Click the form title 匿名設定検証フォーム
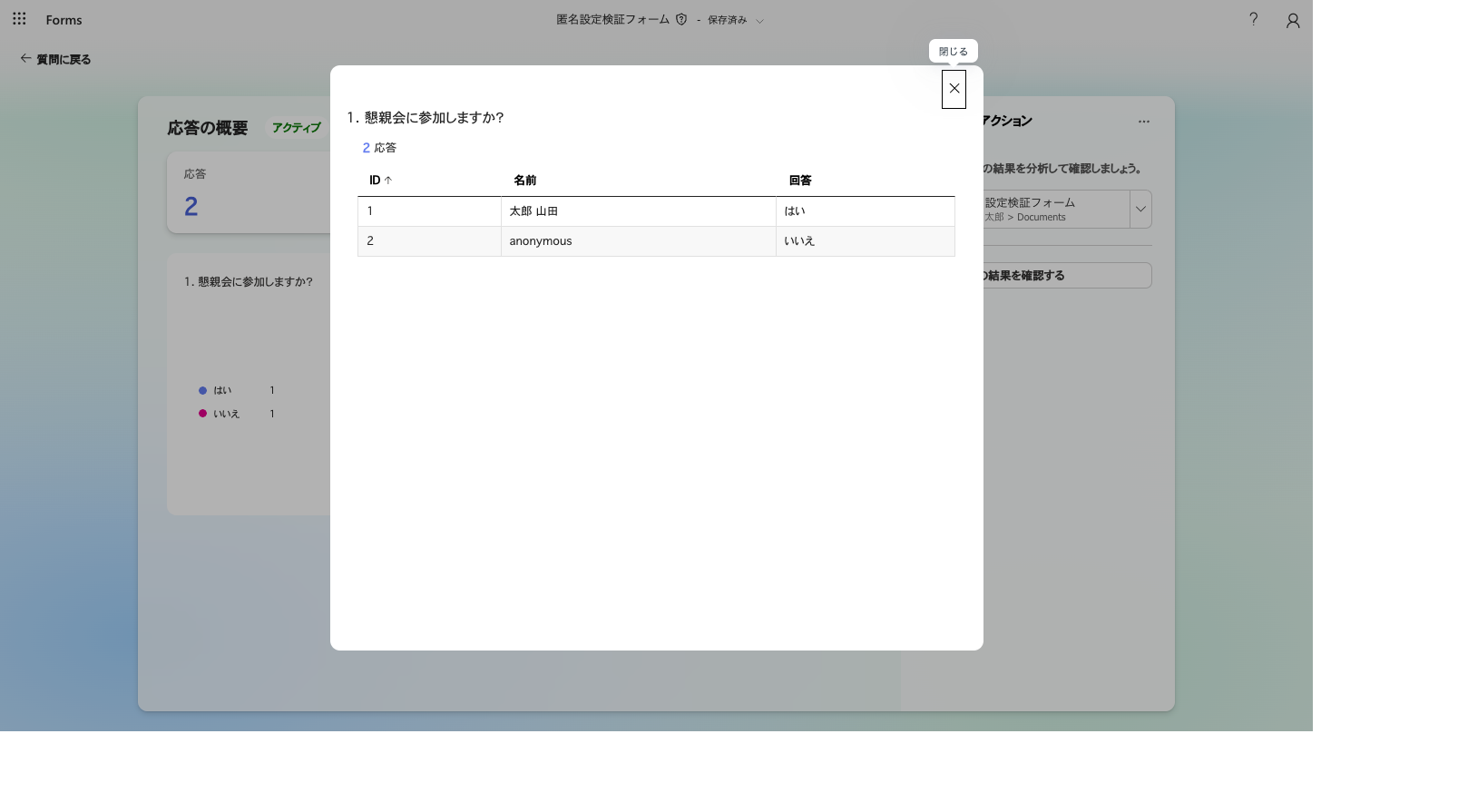 (612, 19)
